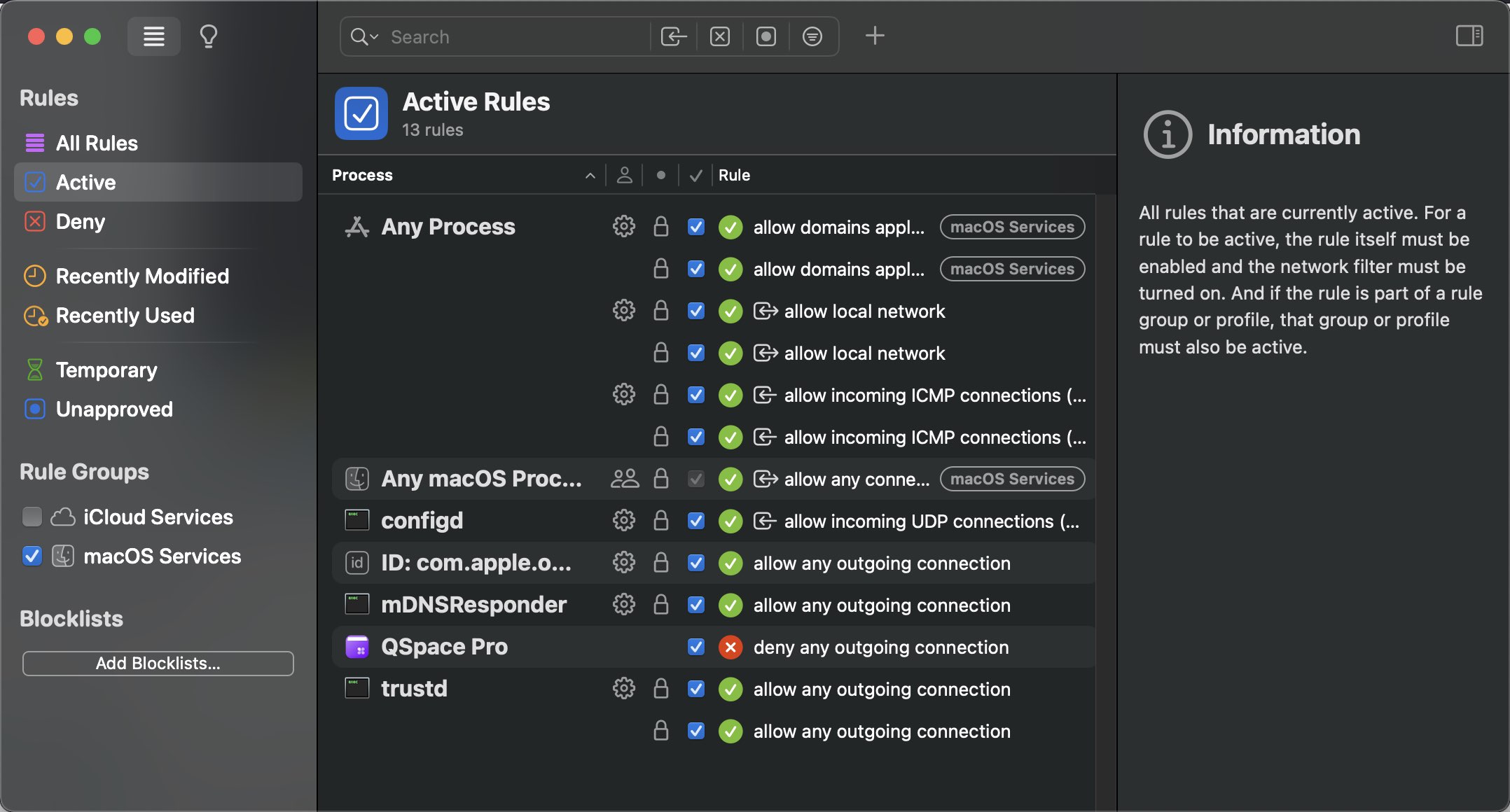This screenshot has width=1510, height=812.
Task: Toggle the sidebar list view icon
Action: [153, 36]
